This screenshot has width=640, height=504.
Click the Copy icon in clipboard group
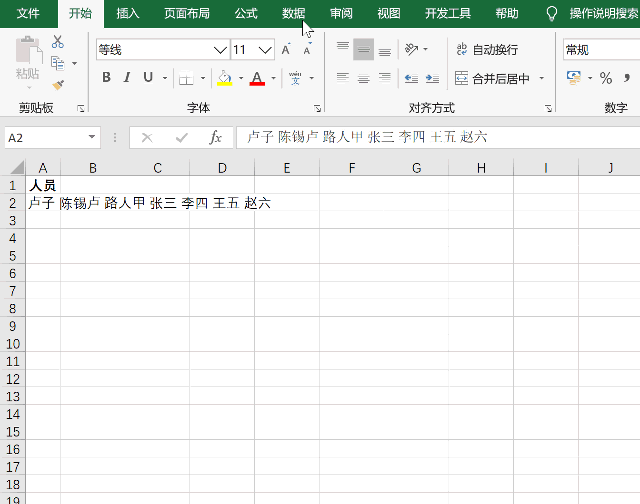(x=58, y=63)
